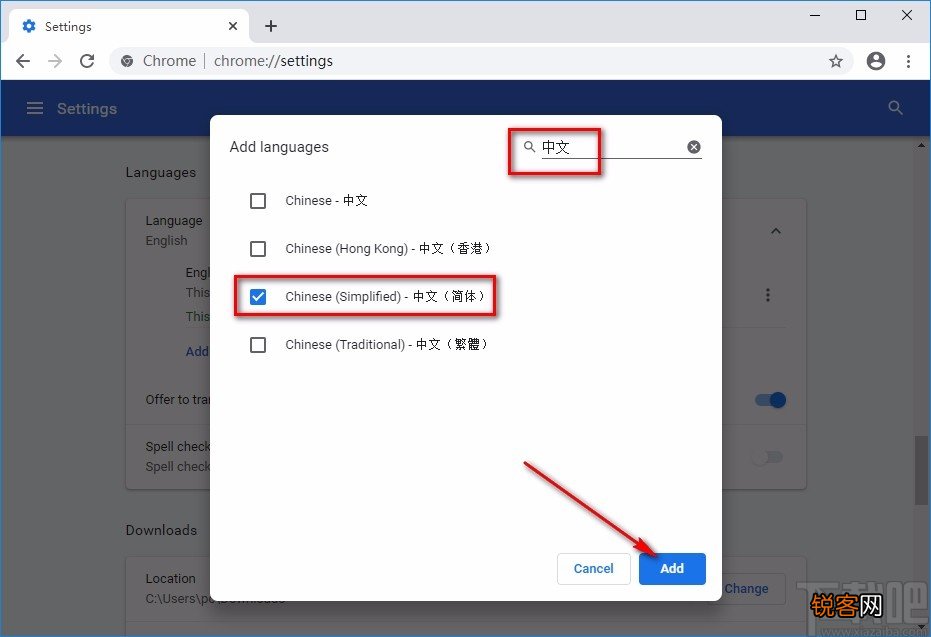This screenshot has width=931, height=637.
Task: Select the Settings browser tab
Action: [129, 26]
